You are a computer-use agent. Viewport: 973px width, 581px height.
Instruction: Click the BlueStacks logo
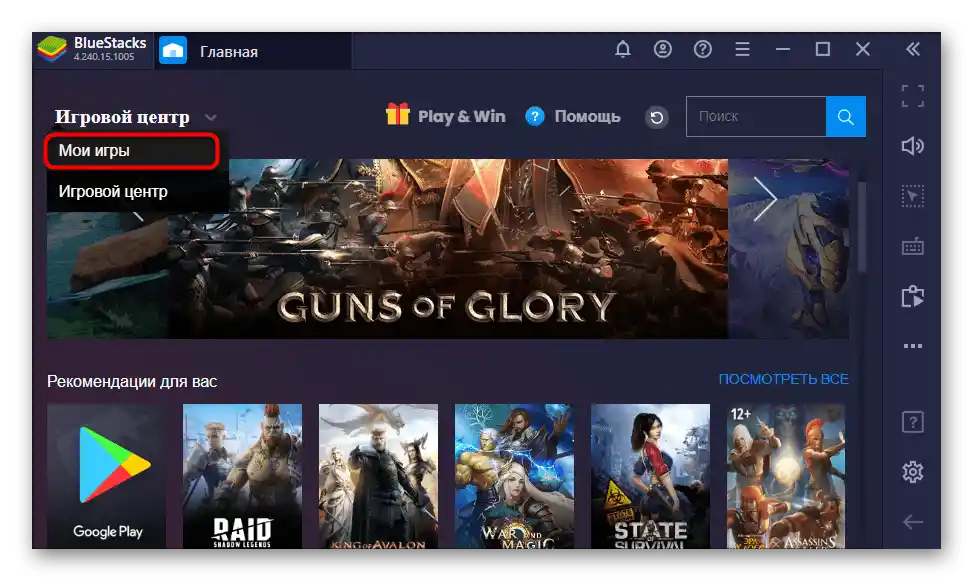point(52,49)
